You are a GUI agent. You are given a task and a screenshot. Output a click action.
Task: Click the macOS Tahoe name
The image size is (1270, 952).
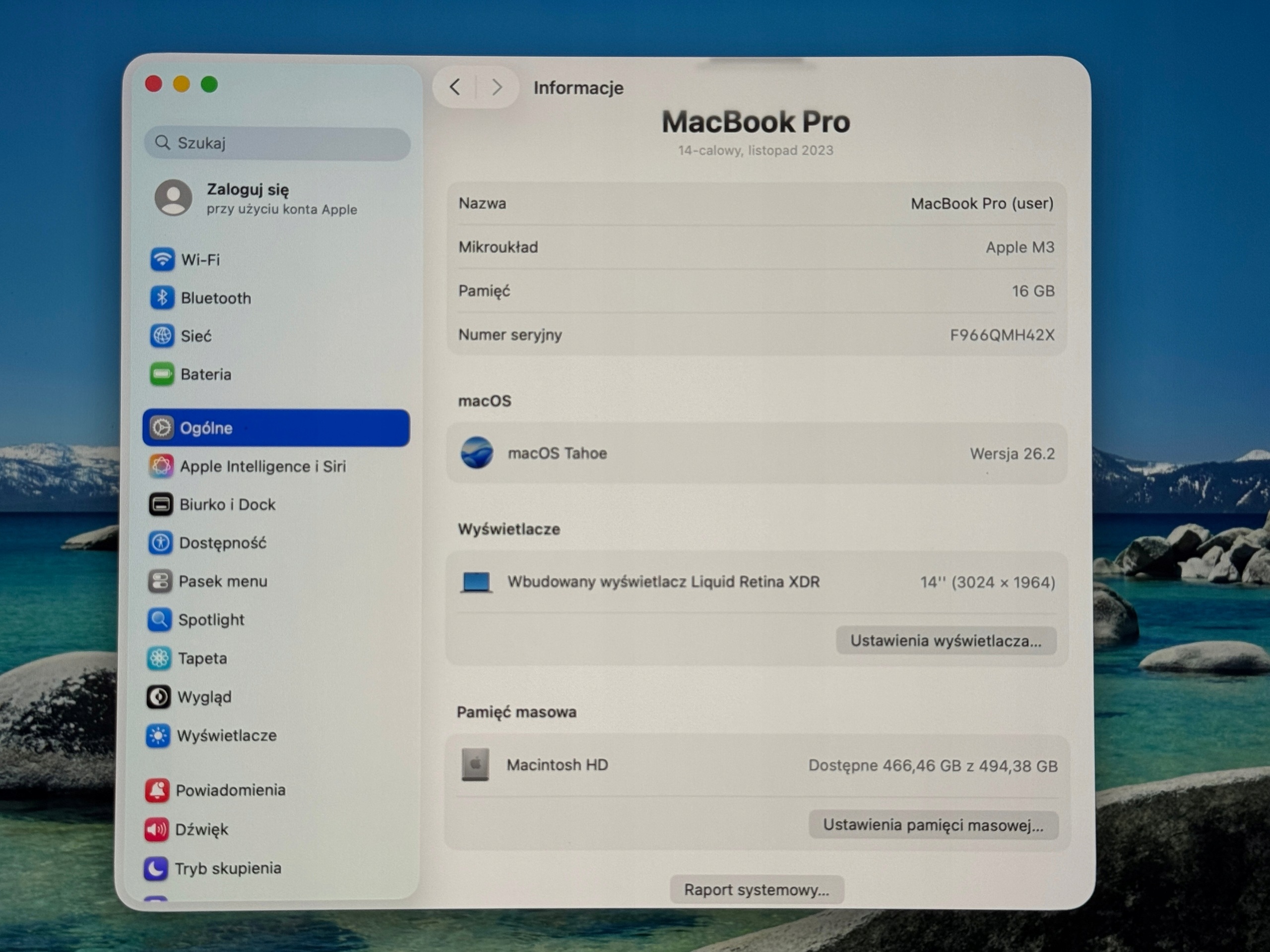tap(558, 453)
